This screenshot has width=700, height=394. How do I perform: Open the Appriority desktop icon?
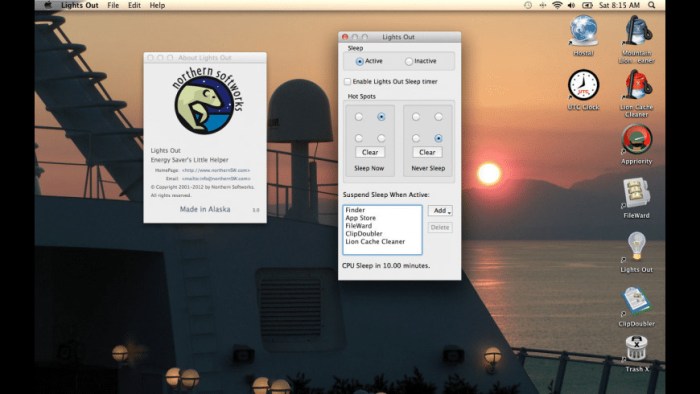[636, 139]
